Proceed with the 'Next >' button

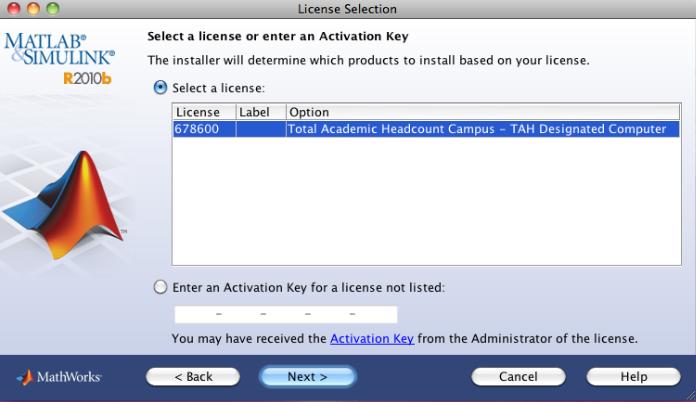(307, 377)
